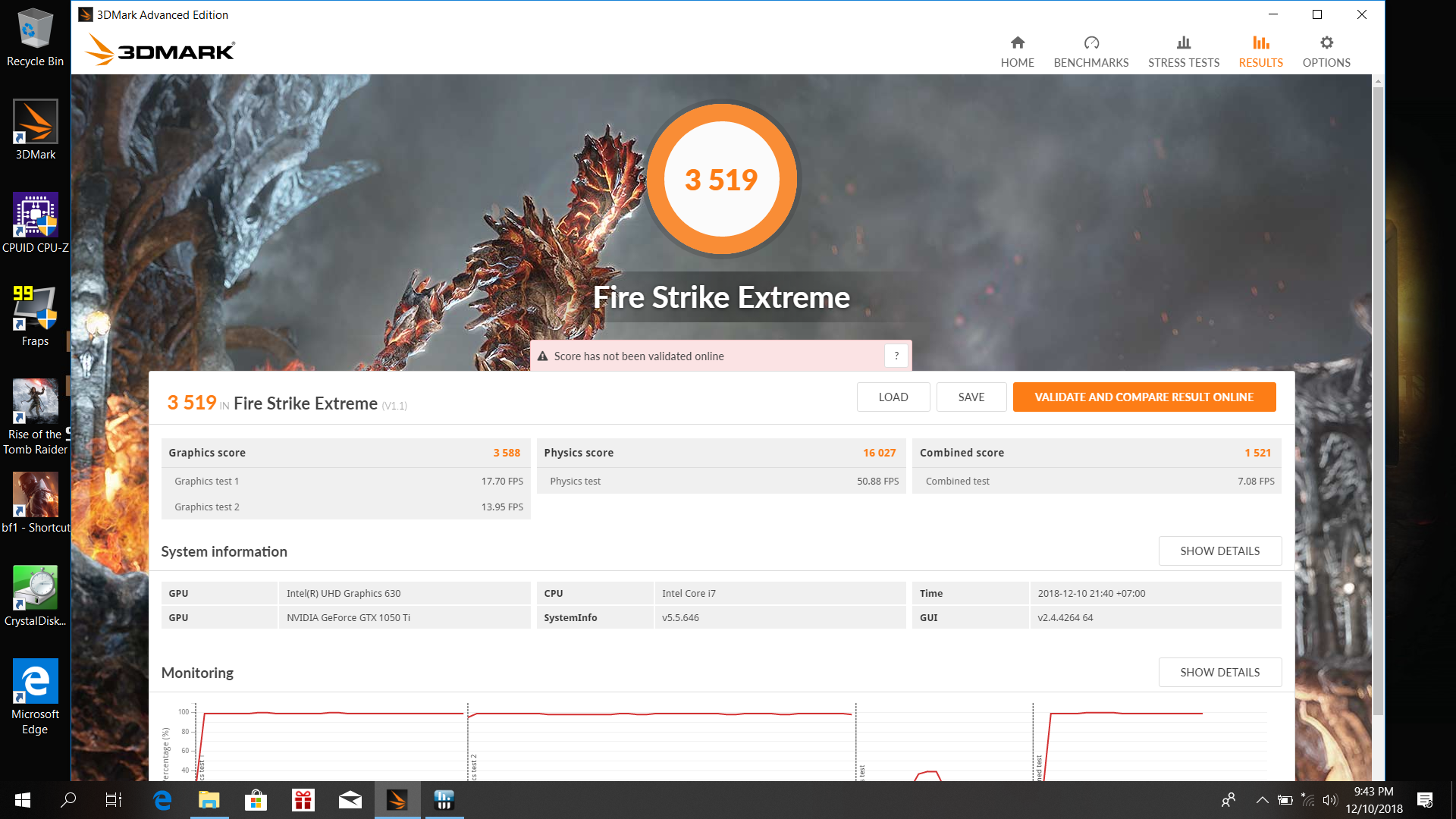1456x819 pixels.
Task: Click the Time value 2018-12-10 21:40
Action: click(1091, 593)
